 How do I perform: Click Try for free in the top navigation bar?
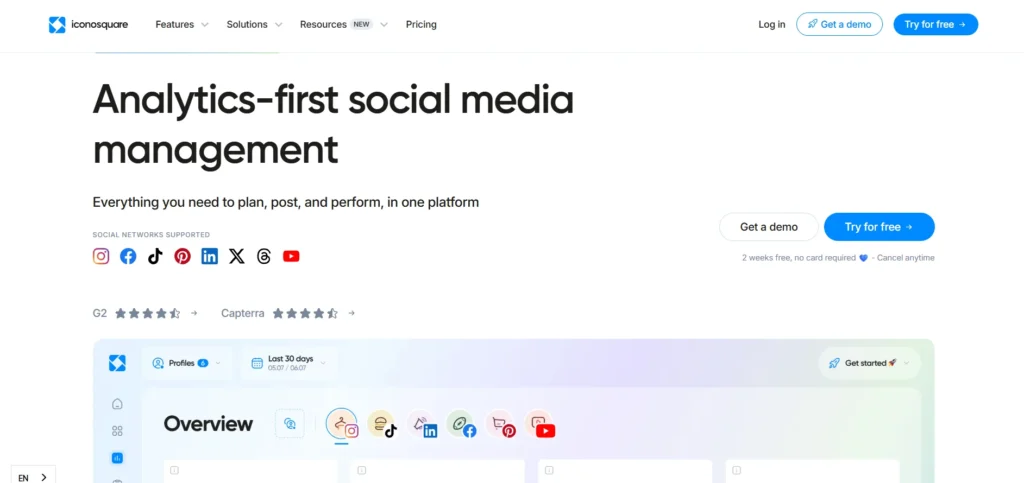[935, 25]
